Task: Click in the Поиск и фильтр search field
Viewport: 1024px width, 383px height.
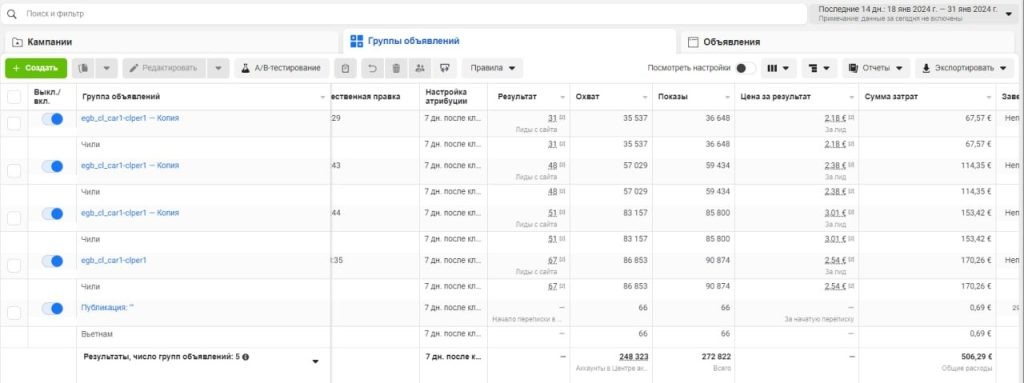Action: pyautogui.click(x=404, y=14)
